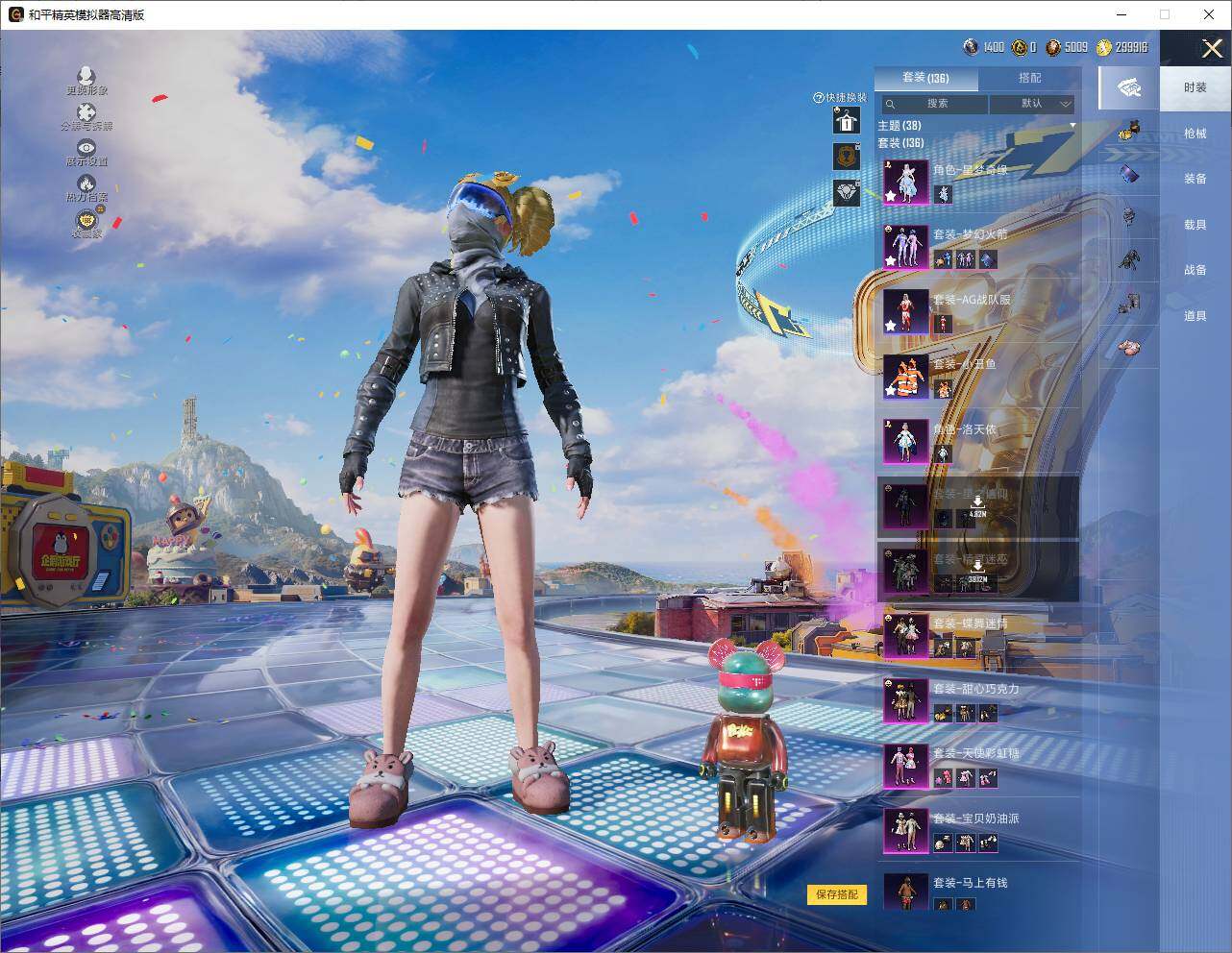The image size is (1232, 953).
Task: Select the outfit category icon beside 时装
Action: (1129, 87)
